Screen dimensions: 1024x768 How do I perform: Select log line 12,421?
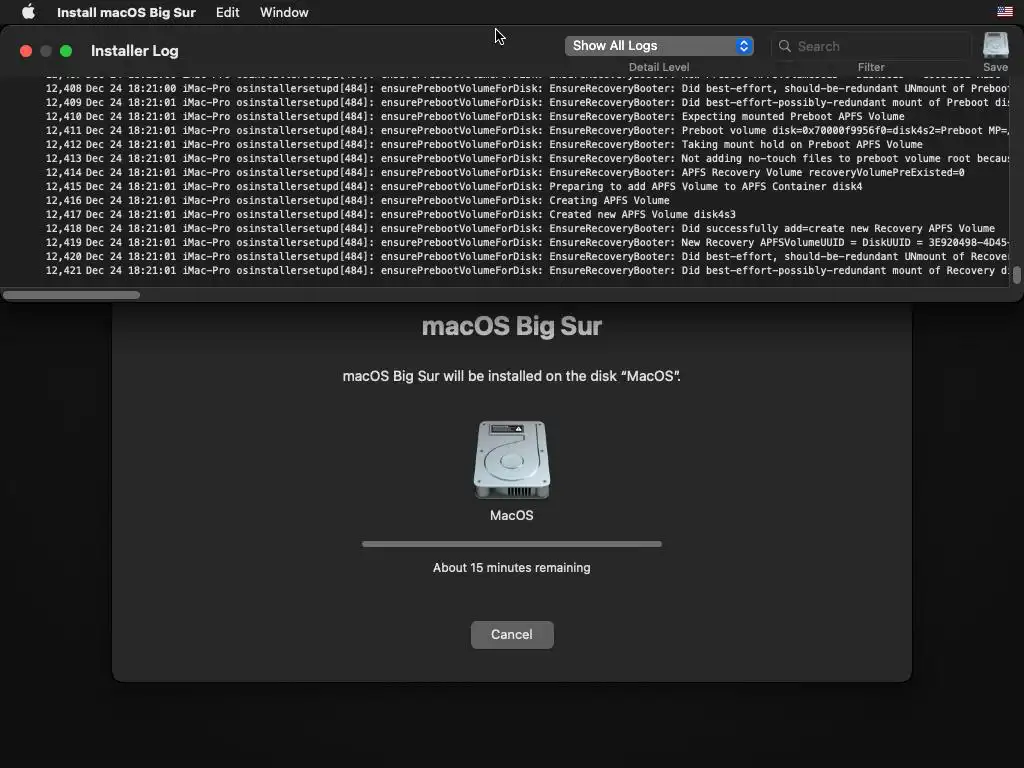click(526, 271)
